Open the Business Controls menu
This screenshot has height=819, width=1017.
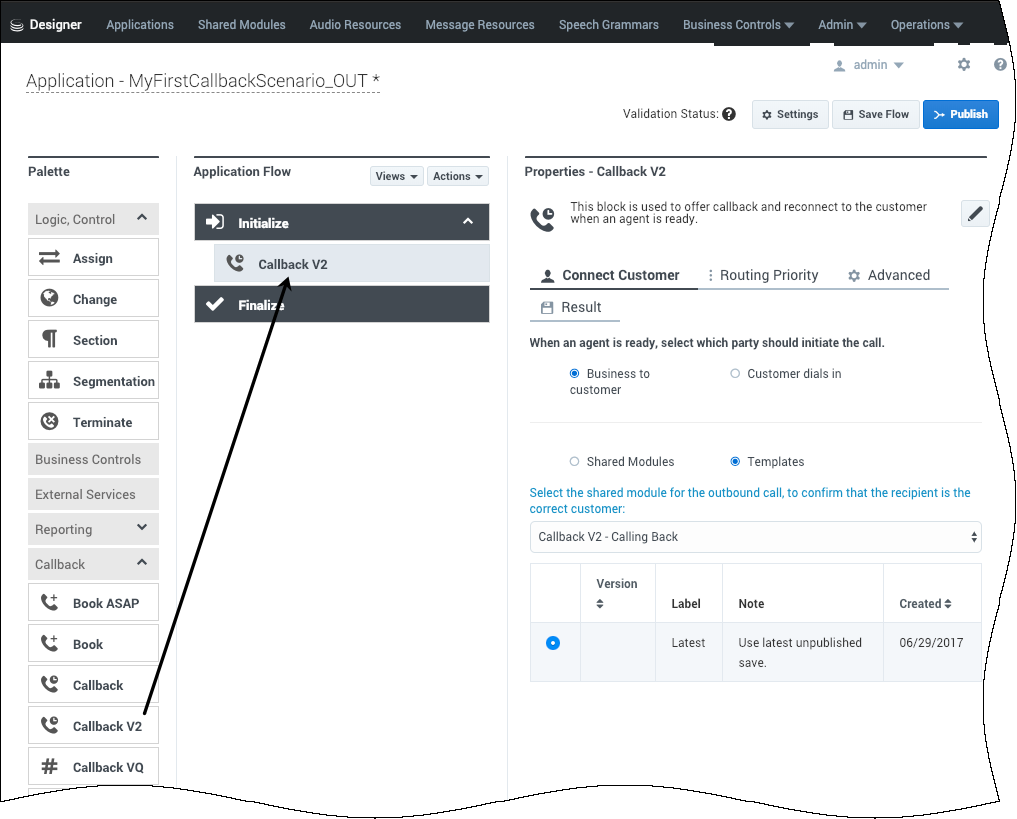coord(738,25)
